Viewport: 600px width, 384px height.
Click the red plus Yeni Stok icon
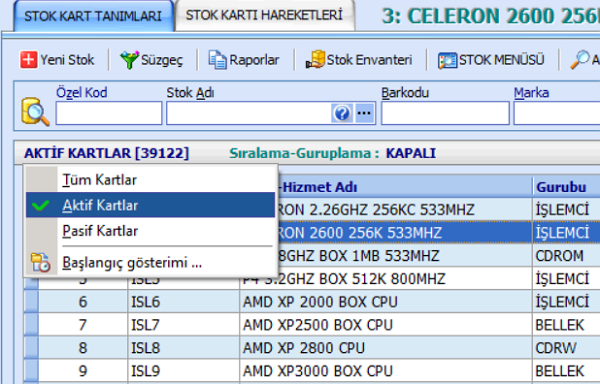coord(29,60)
